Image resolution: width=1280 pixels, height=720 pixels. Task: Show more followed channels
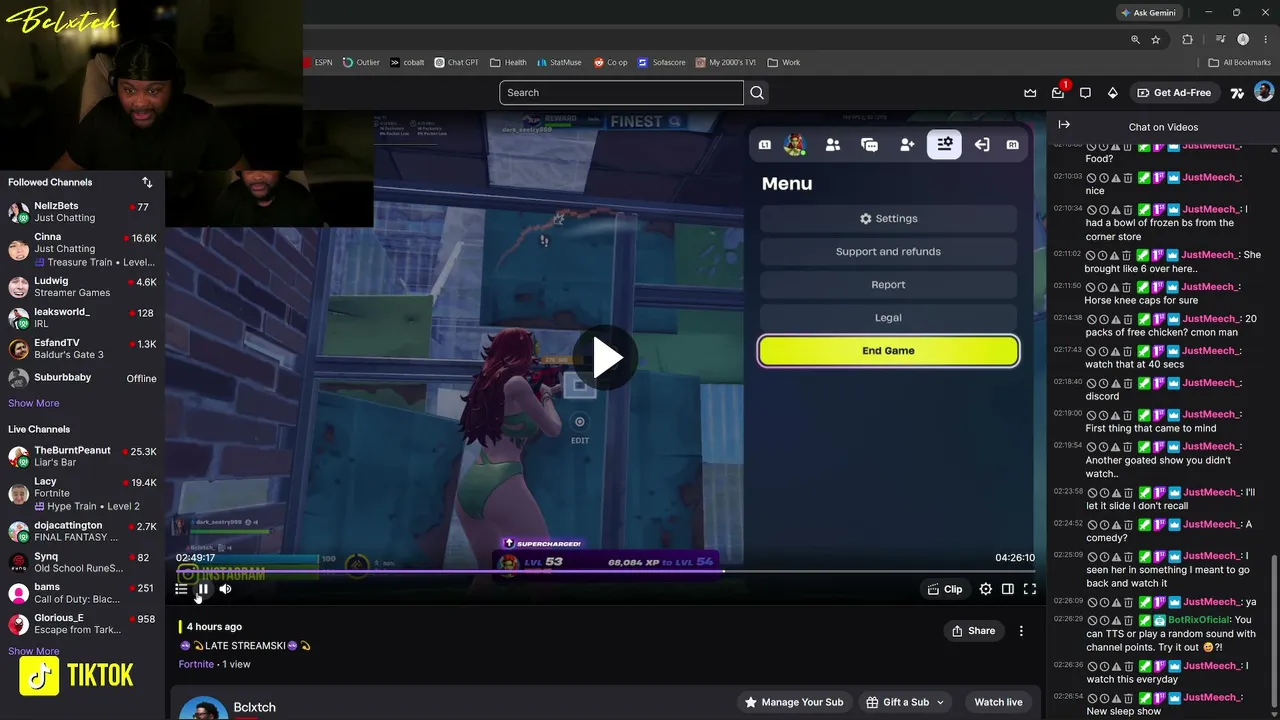click(34, 403)
